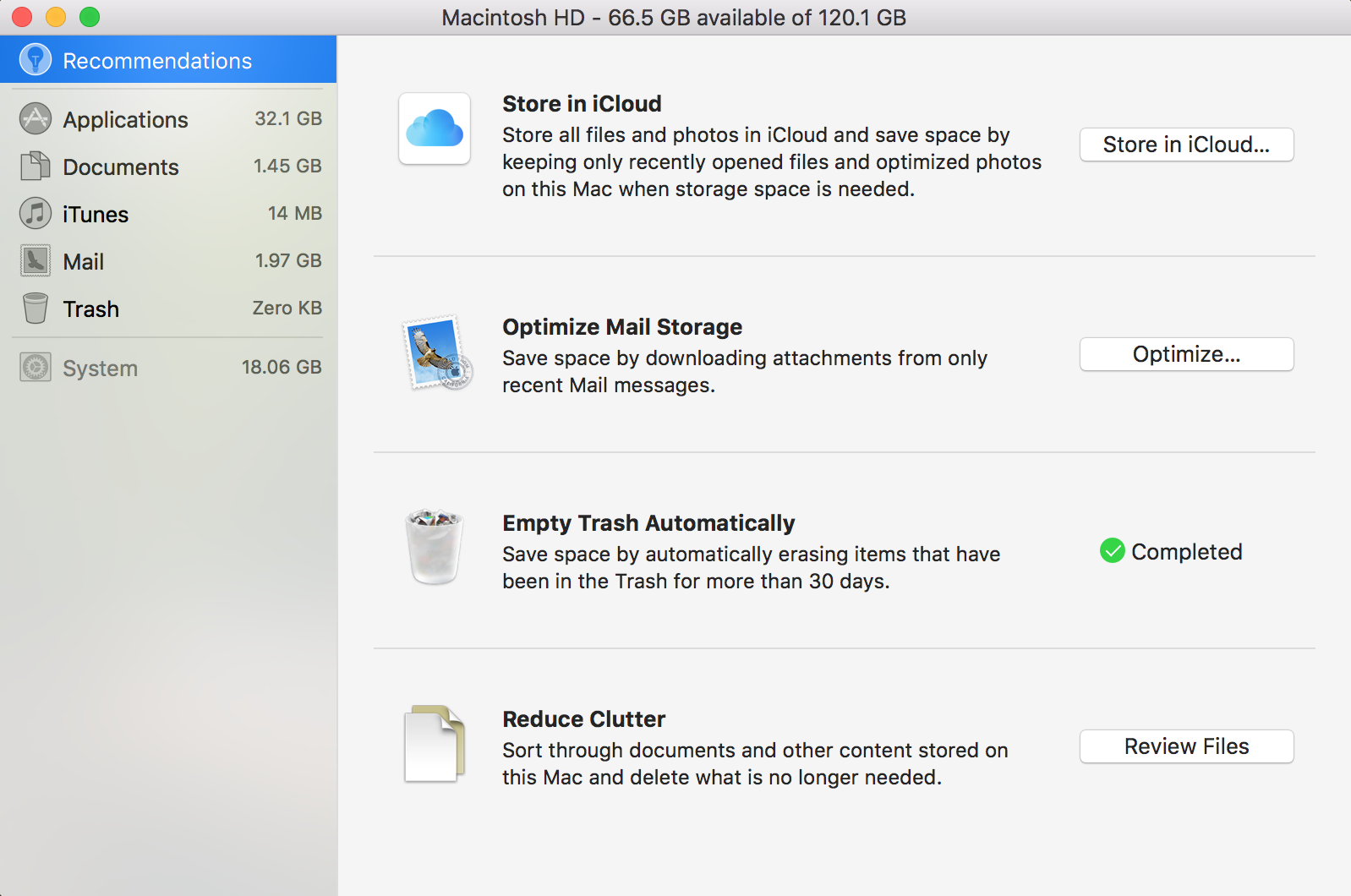The image size is (1351, 896).
Task: Select Documents in the sidebar
Action: click(x=168, y=167)
